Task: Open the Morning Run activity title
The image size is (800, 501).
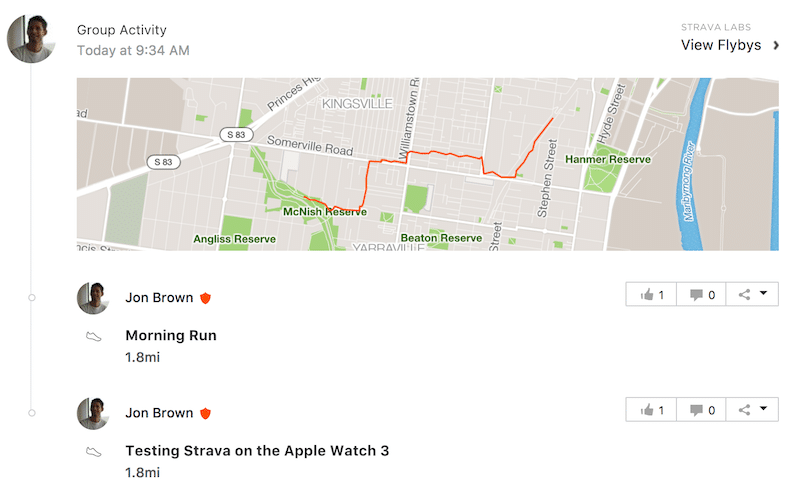Action: click(x=171, y=335)
